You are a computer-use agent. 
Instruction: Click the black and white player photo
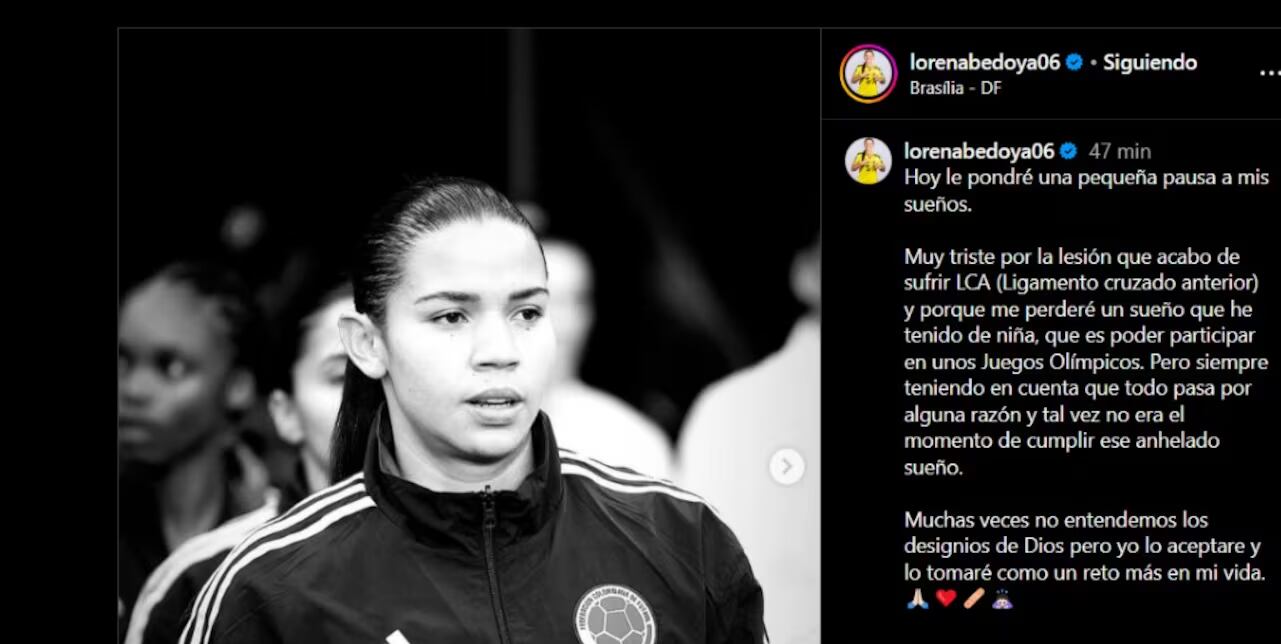coord(469,336)
